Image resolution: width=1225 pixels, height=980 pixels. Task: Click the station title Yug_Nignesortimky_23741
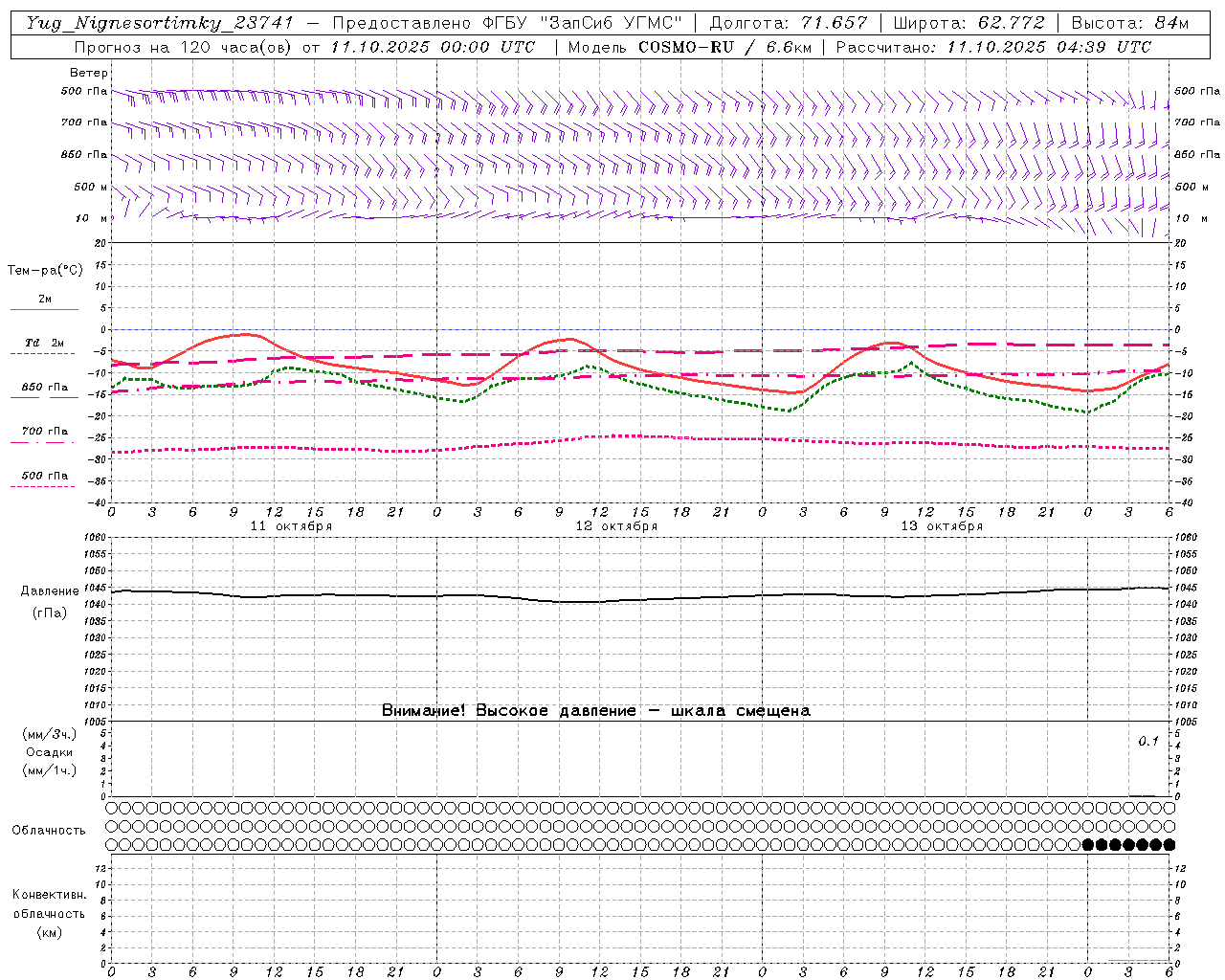tap(160, 24)
